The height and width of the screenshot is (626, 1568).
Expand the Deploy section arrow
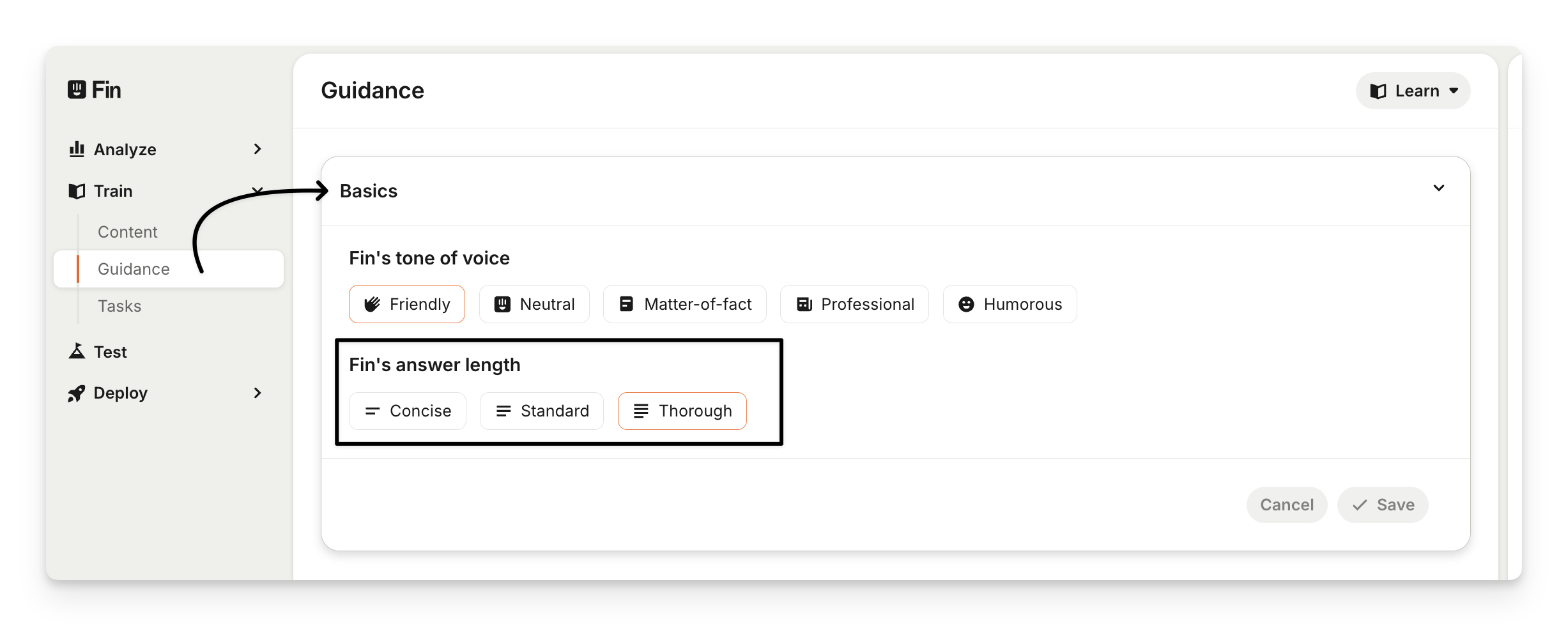pos(257,393)
